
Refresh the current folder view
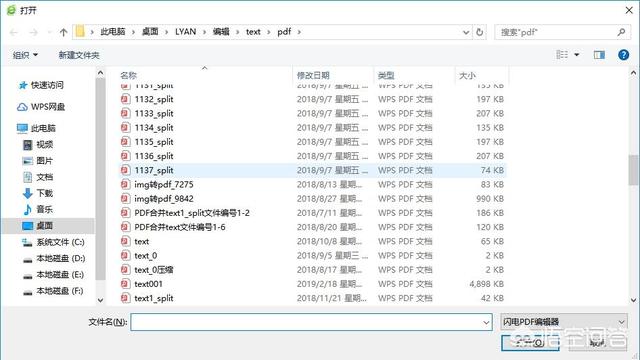click(480, 32)
